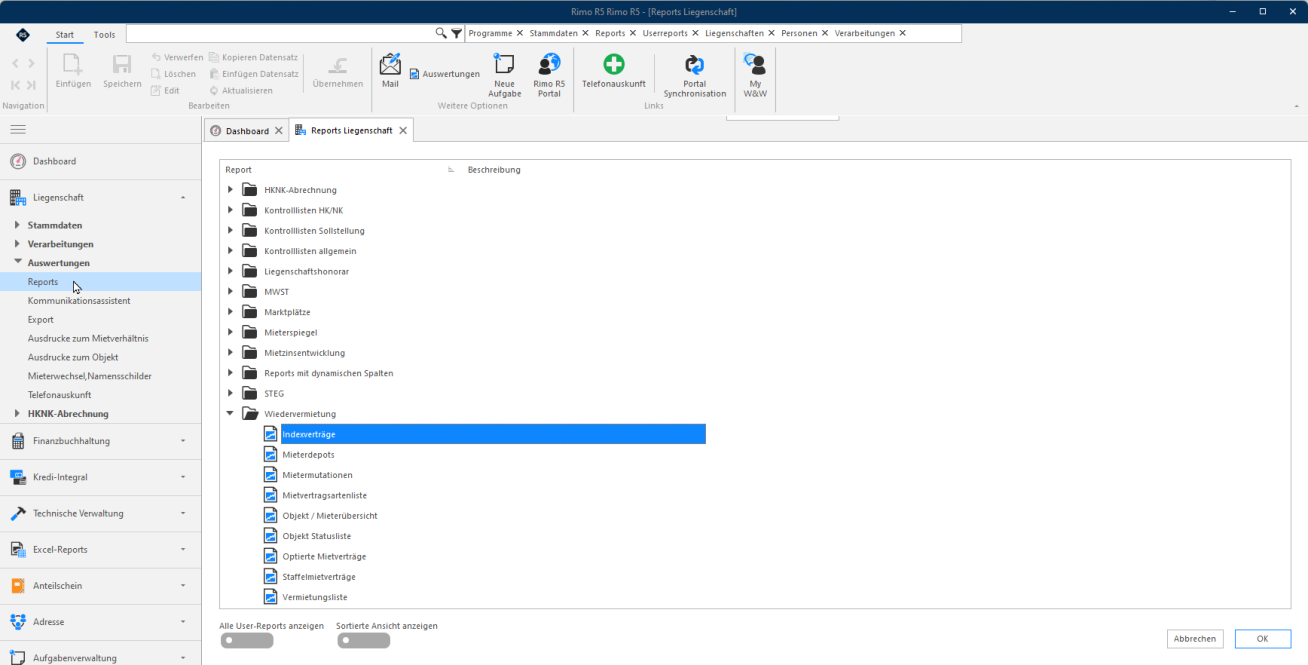Click the OK button
The width and height of the screenshot is (1308, 665).
(1262, 639)
